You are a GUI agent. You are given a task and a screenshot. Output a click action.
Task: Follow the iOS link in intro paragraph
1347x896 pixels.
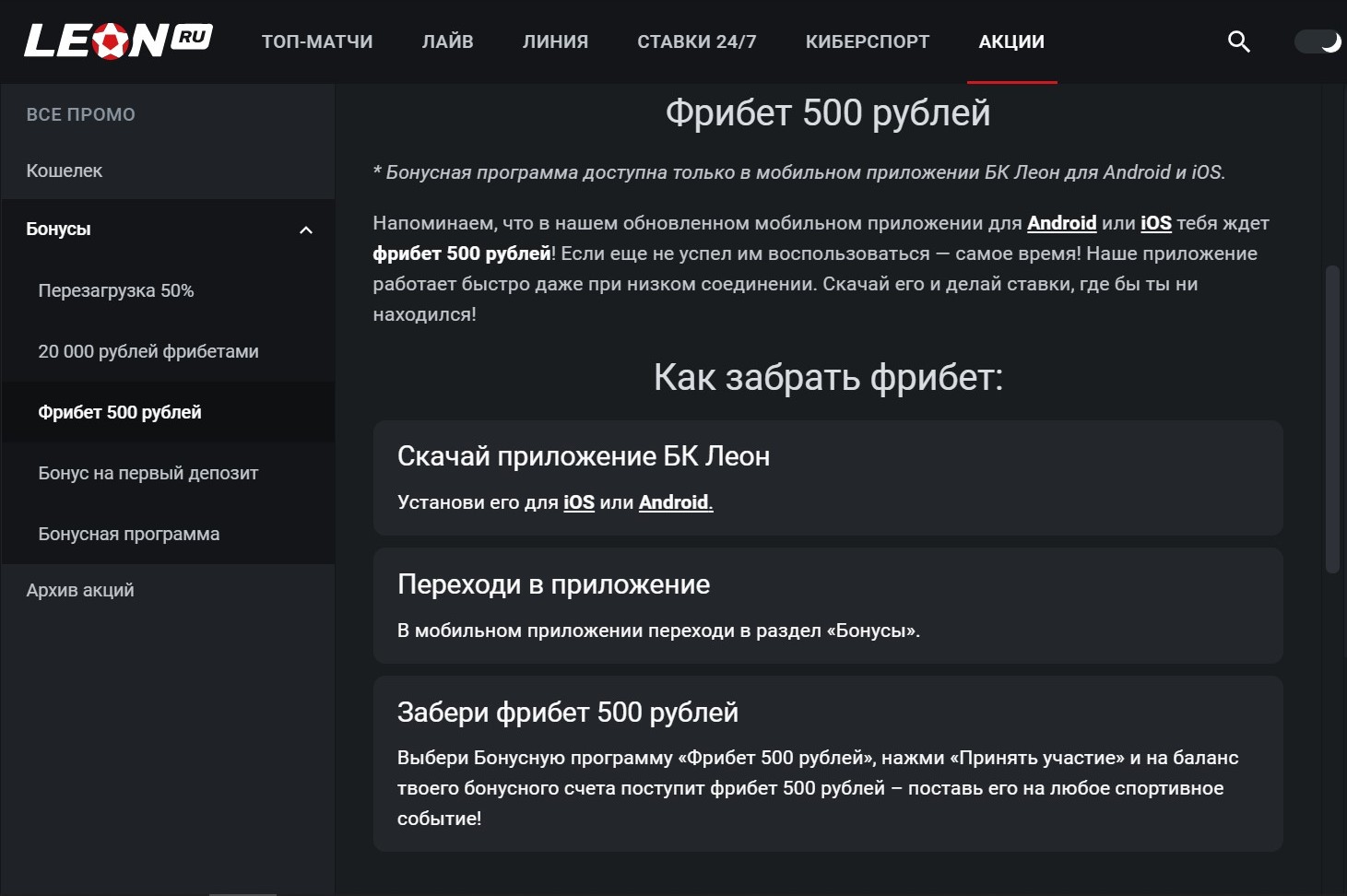pos(1156,223)
